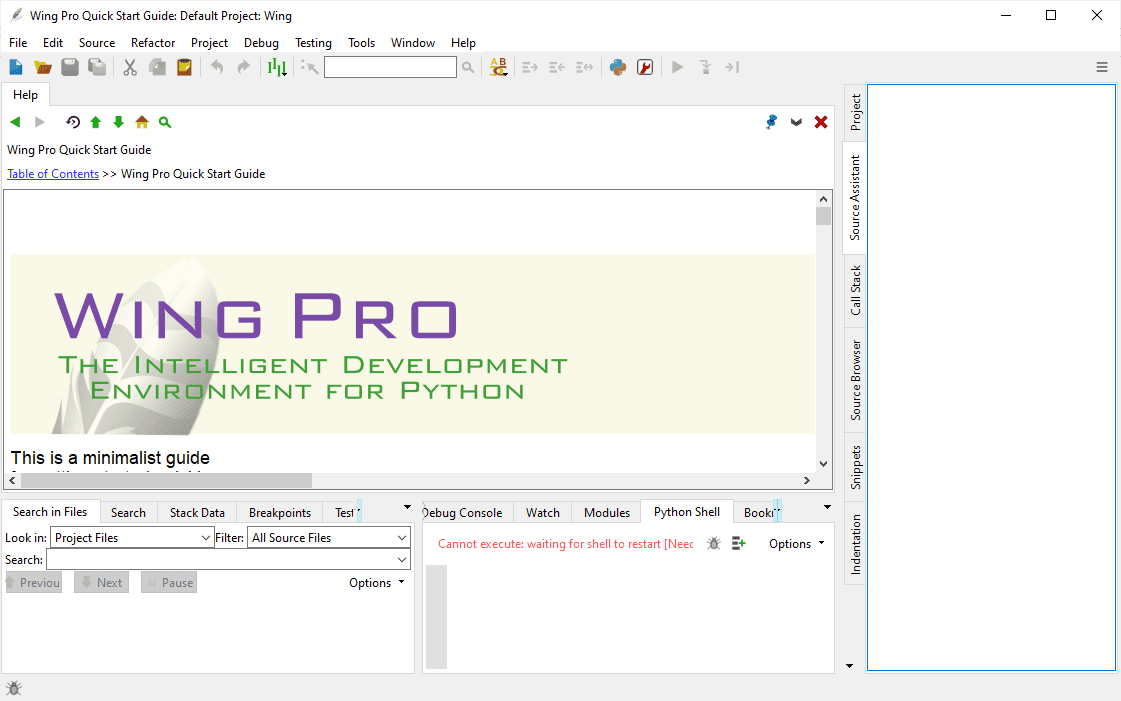1121x701 pixels.
Task: Open Search in Files Options menu
Action: 376,582
